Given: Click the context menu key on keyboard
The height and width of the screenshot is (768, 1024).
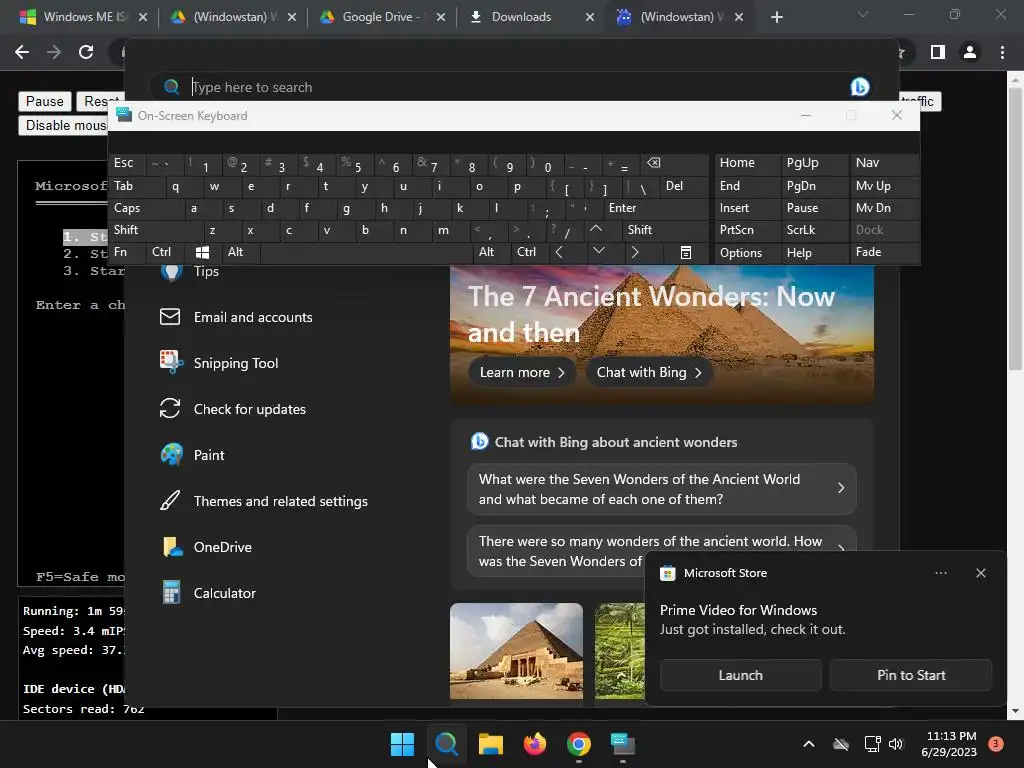Looking at the screenshot, I should click(x=686, y=252).
